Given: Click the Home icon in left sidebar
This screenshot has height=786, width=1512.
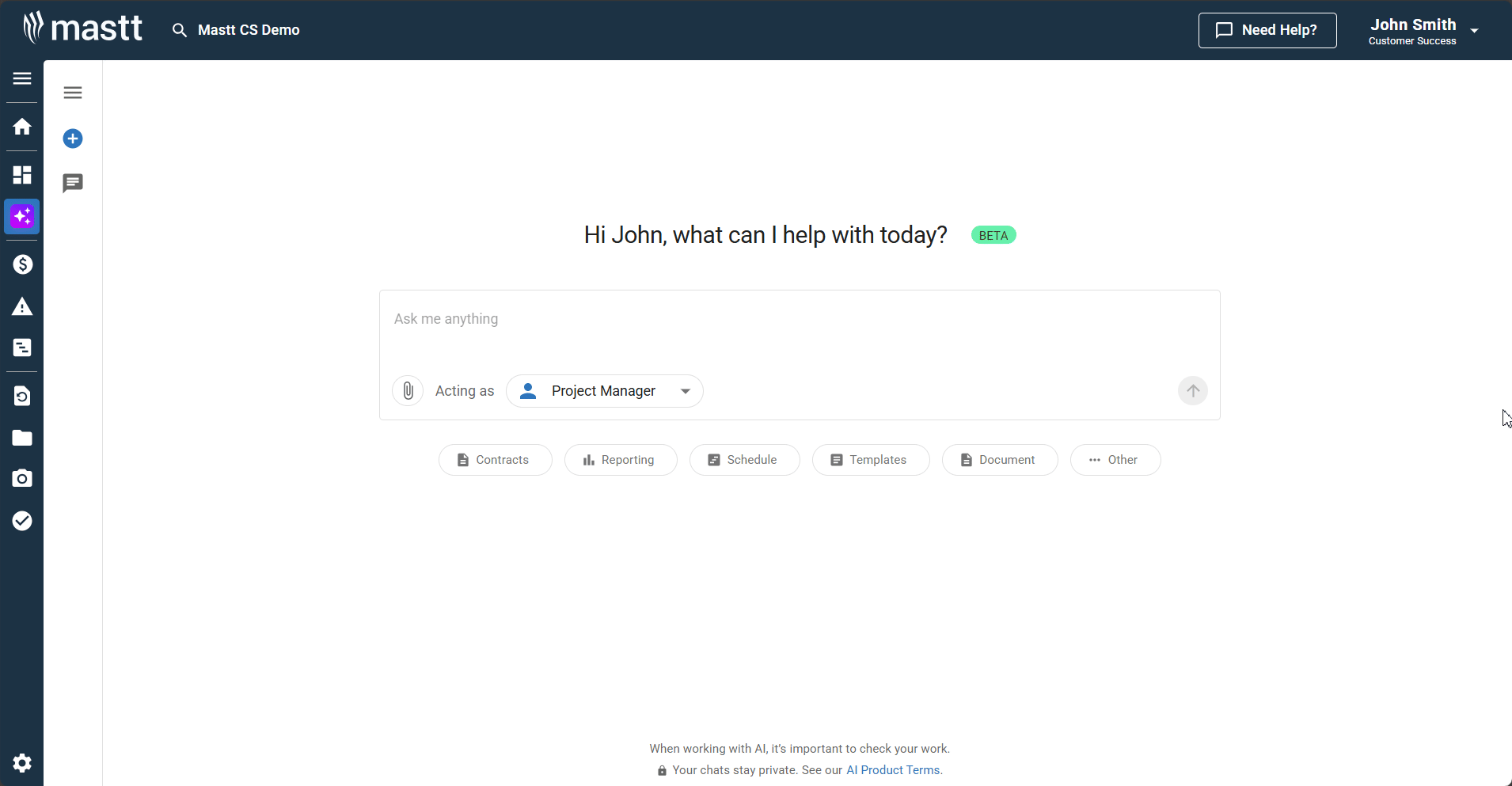Looking at the screenshot, I should pos(22,127).
